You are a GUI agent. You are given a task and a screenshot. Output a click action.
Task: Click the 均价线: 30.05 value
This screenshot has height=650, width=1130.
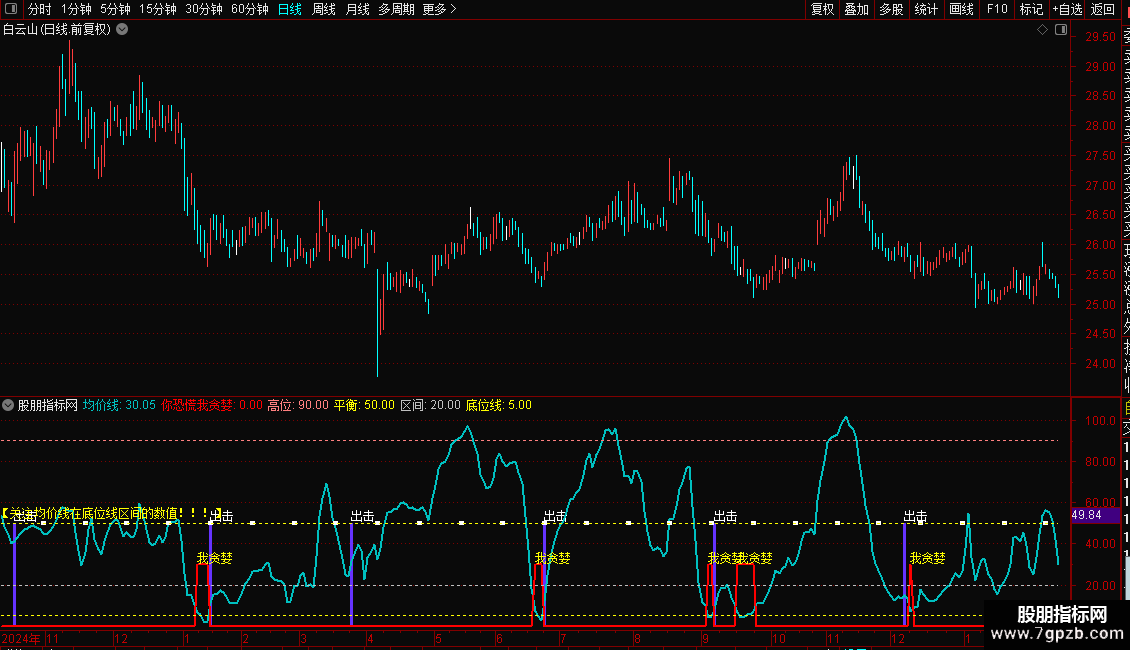[119, 405]
